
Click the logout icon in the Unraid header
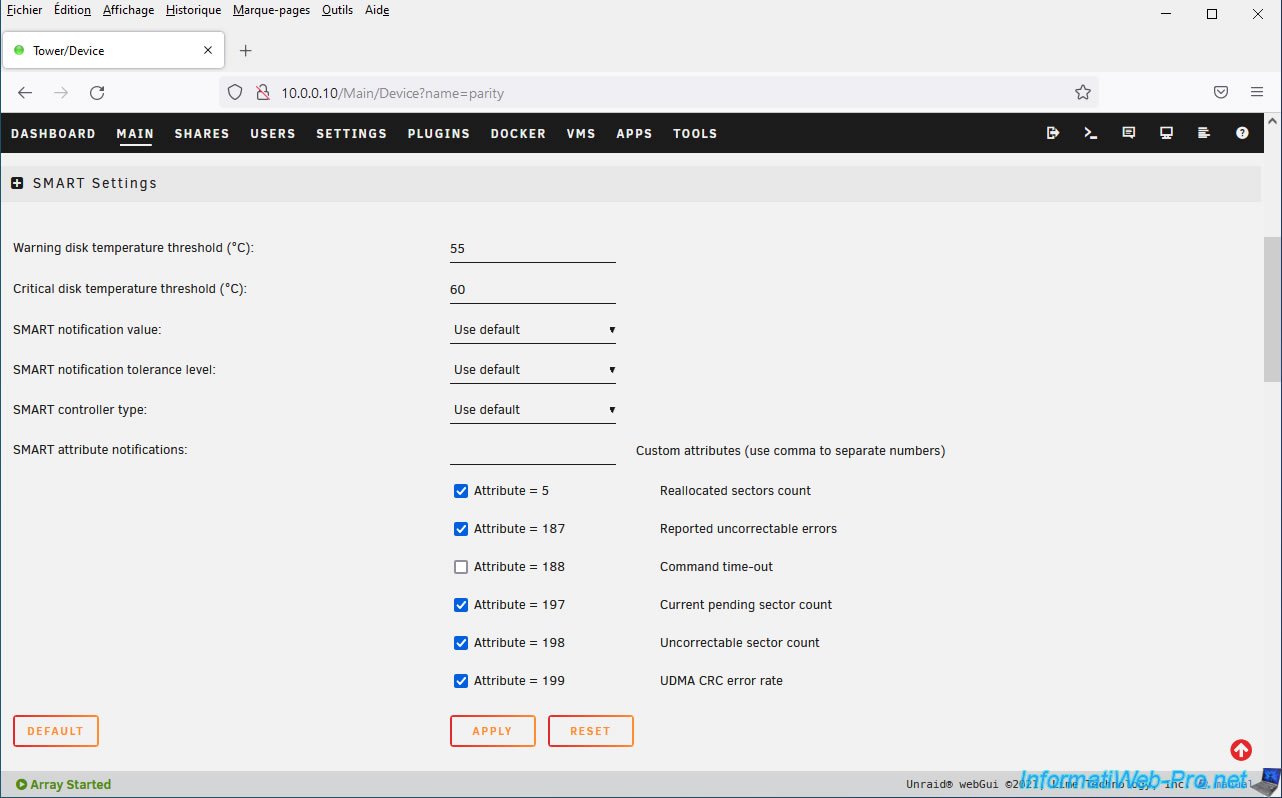1053,133
